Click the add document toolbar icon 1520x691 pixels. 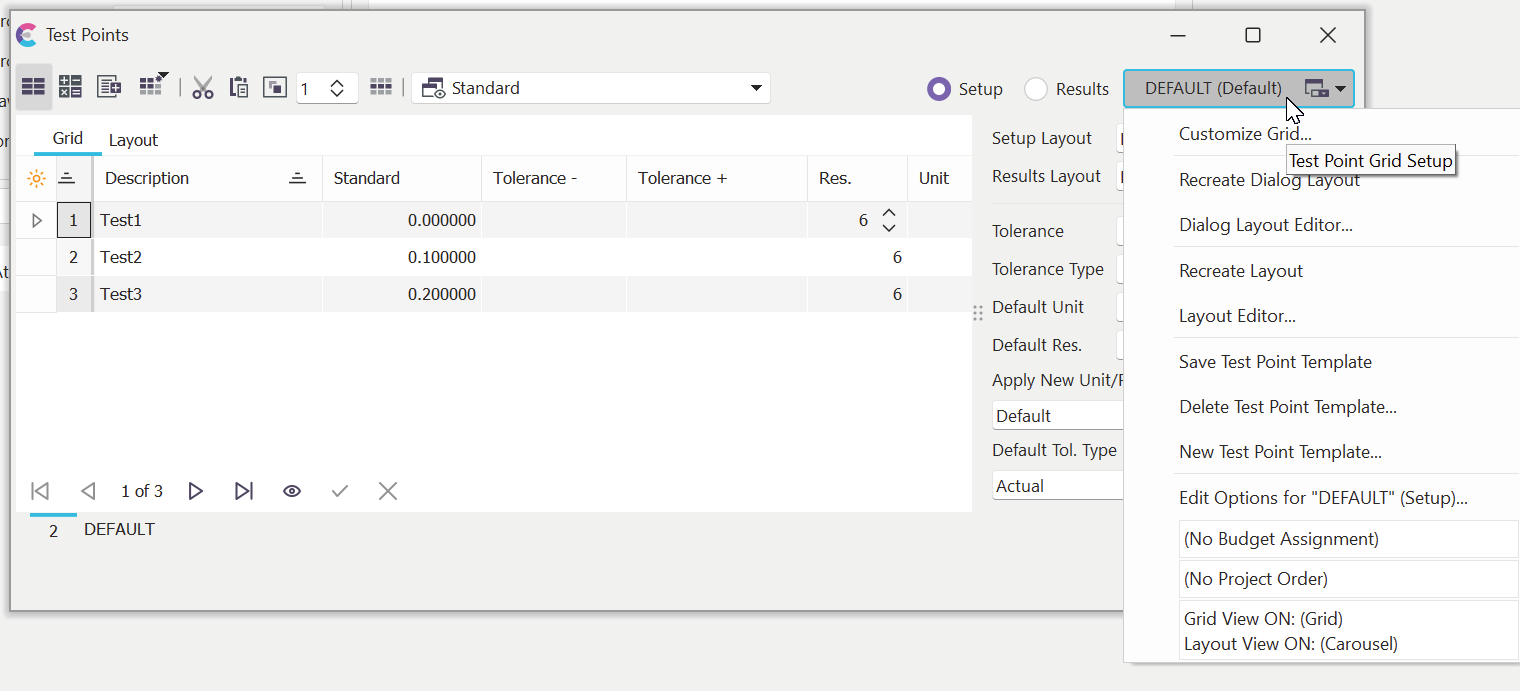109,87
